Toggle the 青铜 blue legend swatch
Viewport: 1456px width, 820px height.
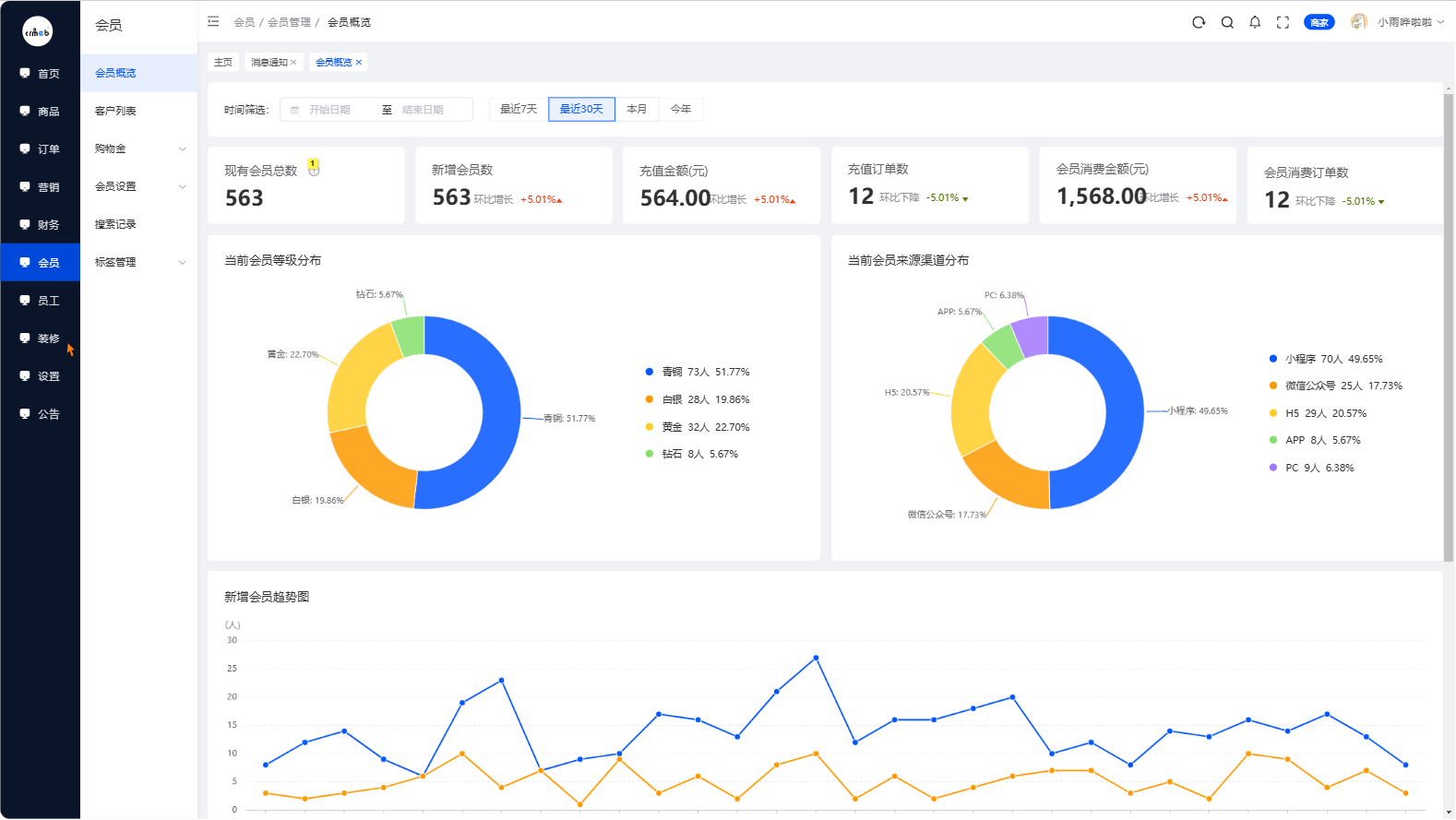(650, 372)
